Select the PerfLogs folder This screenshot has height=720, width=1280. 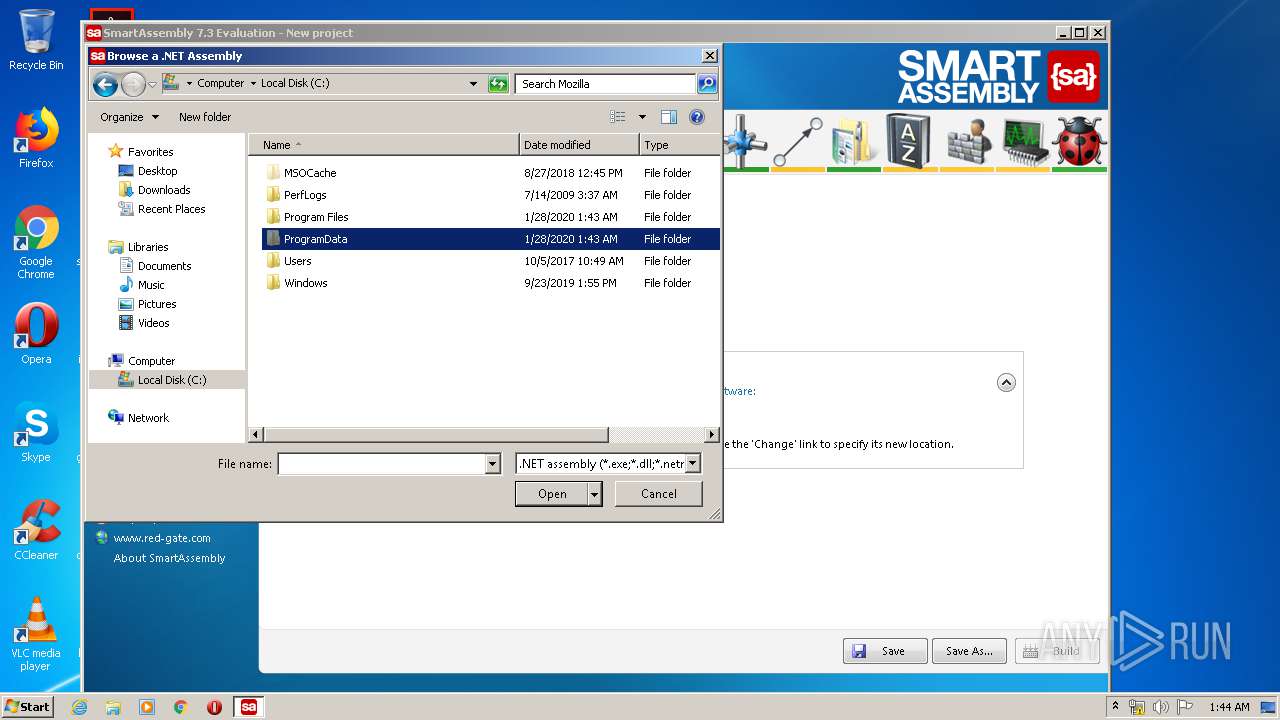tap(305, 195)
